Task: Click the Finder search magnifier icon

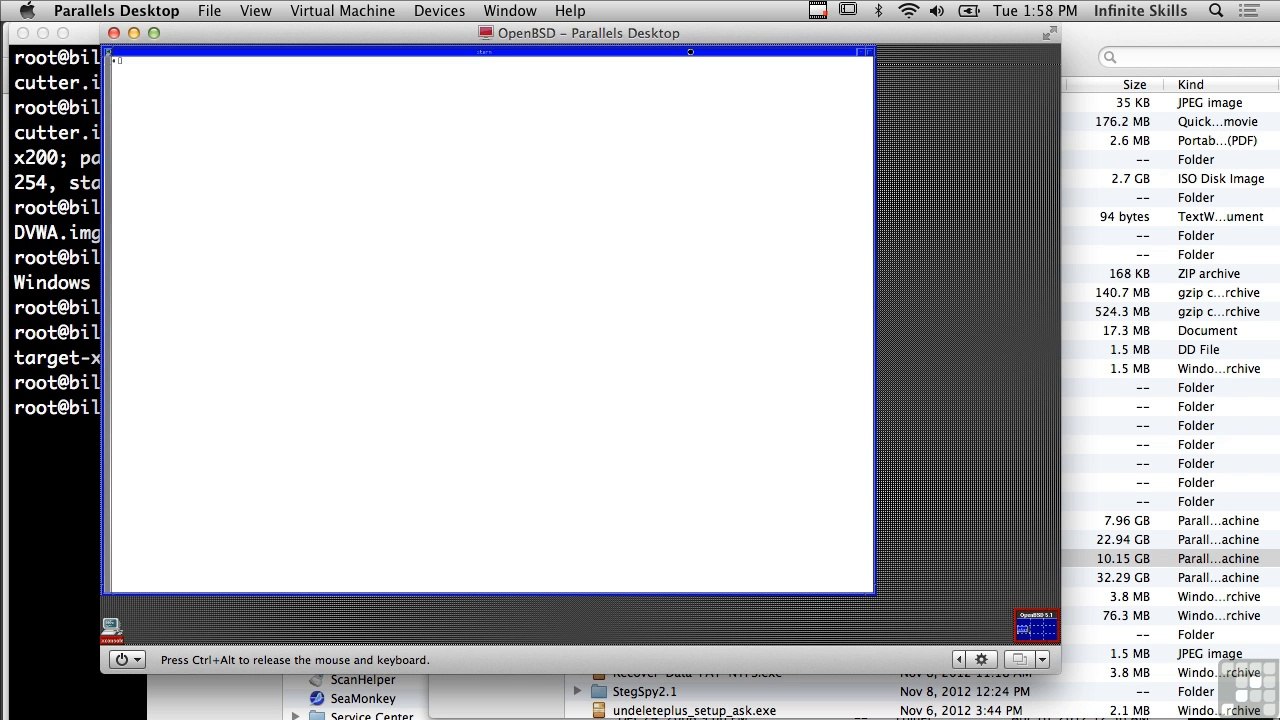Action: [1109, 57]
